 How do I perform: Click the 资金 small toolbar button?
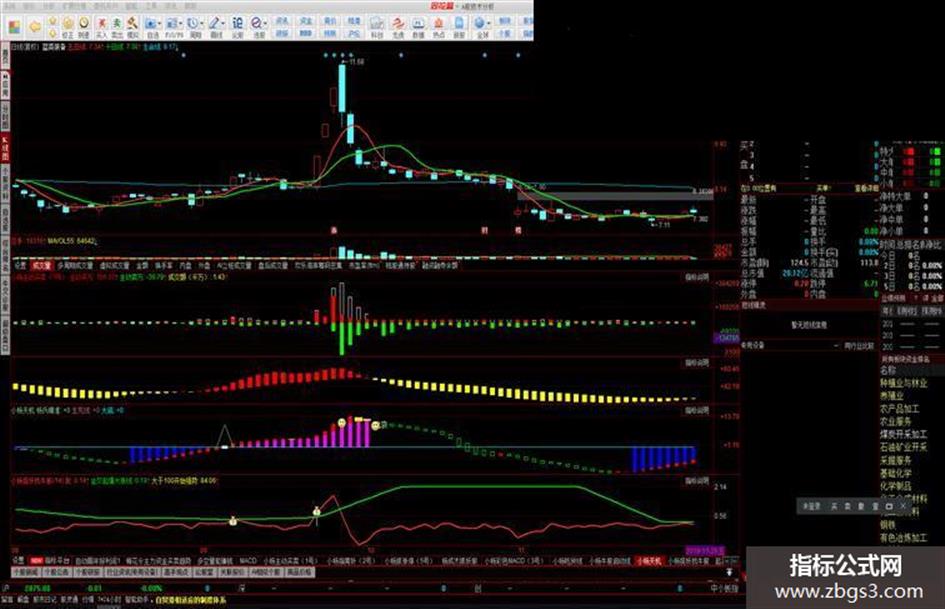pos(306,21)
